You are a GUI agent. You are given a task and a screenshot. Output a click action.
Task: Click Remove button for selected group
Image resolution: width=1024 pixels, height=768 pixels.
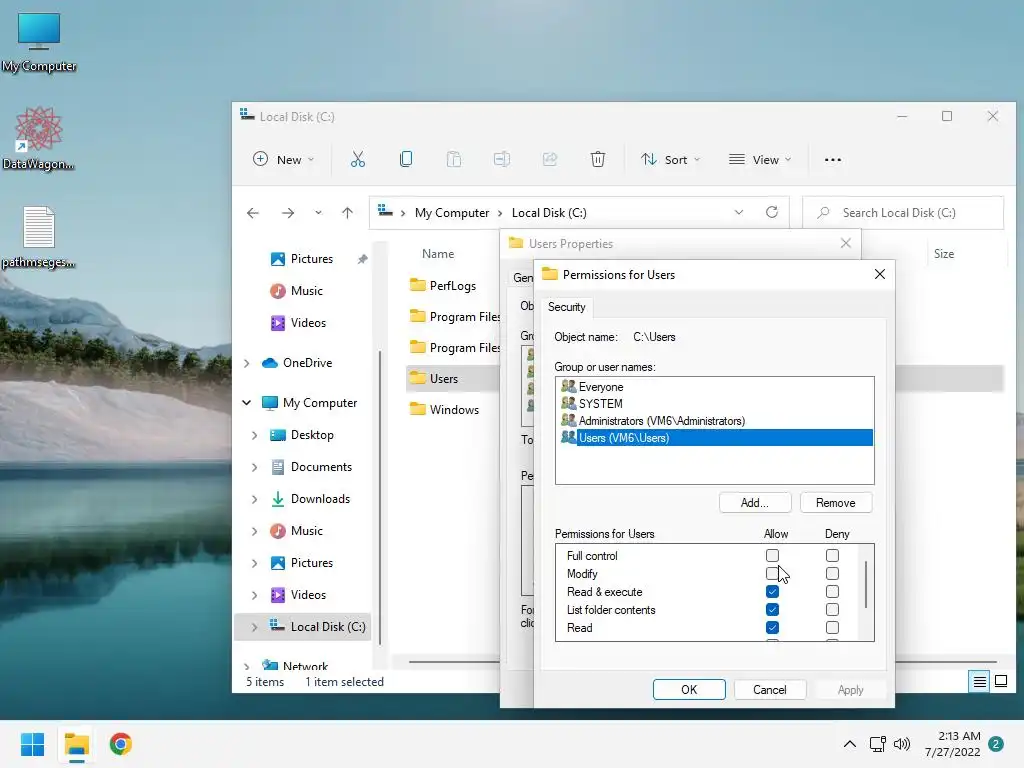coord(836,503)
